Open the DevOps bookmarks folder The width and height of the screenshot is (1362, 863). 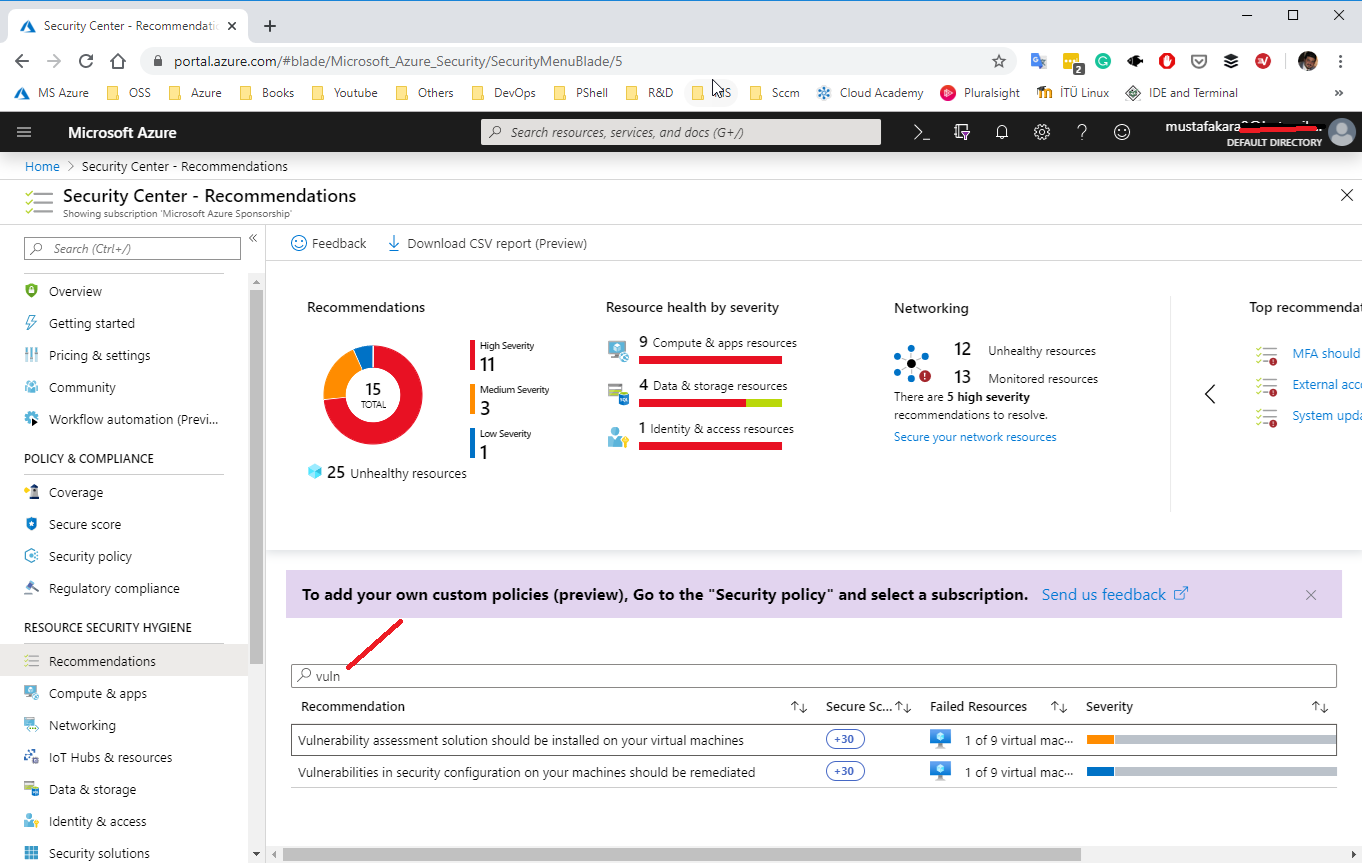504,93
